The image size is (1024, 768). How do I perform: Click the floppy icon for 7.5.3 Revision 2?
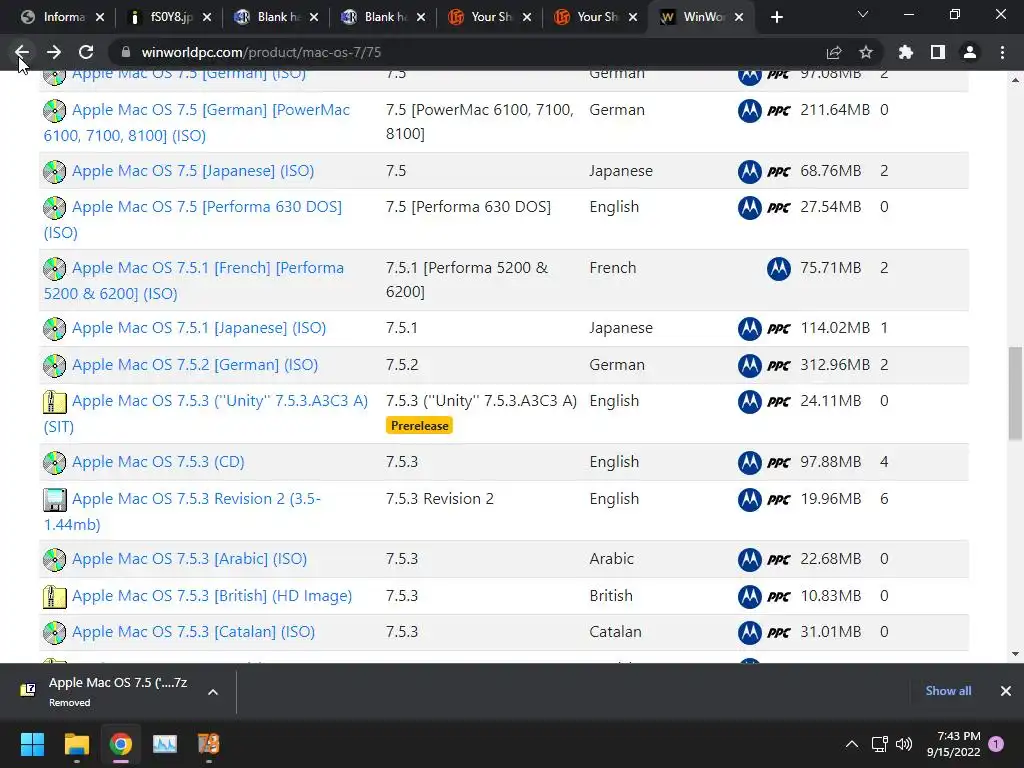tap(55, 500)
